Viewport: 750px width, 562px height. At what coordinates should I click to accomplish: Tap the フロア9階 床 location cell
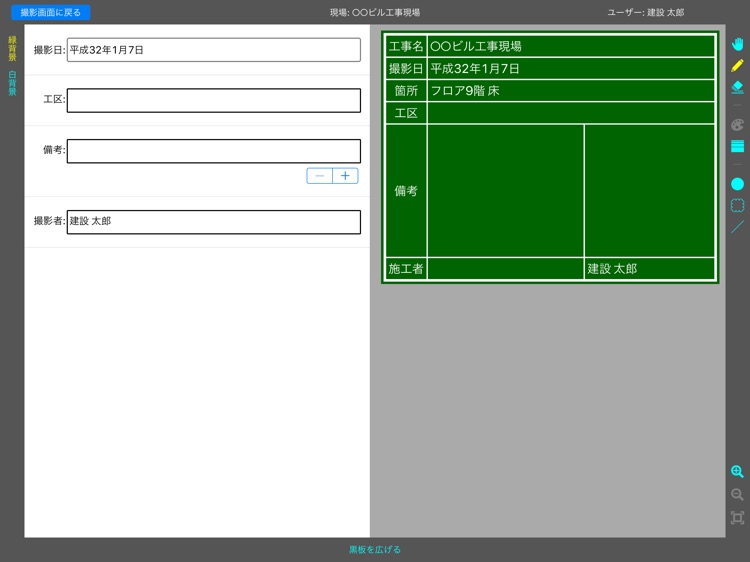click(x=571, y=91)
